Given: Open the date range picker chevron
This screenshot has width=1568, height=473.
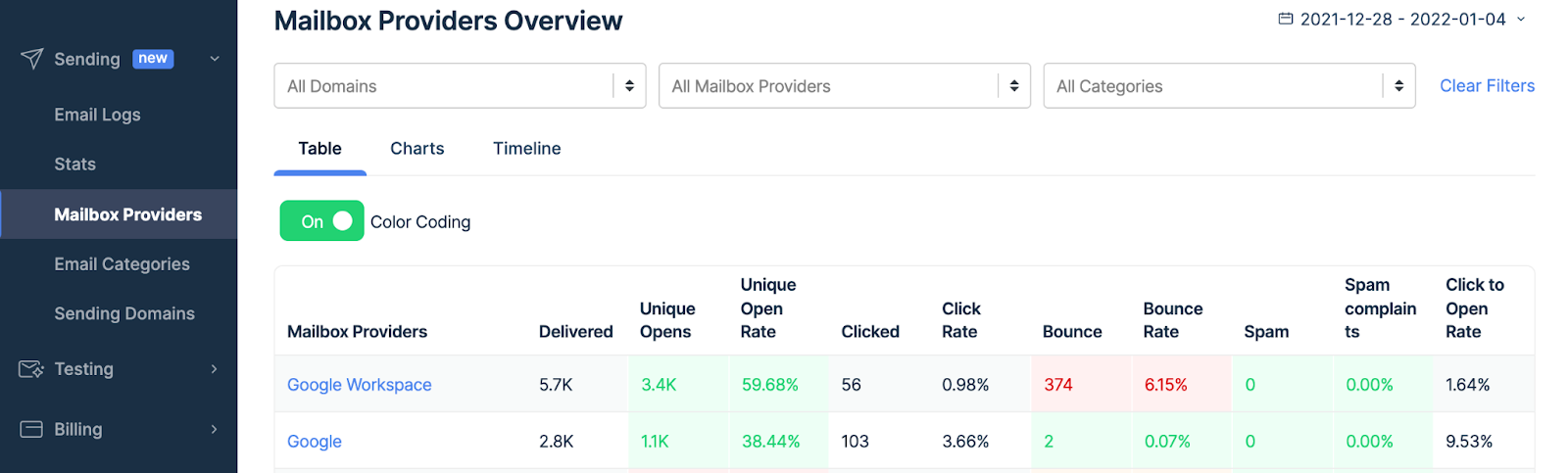Looking at the screenshot, I should point(1521,19).
